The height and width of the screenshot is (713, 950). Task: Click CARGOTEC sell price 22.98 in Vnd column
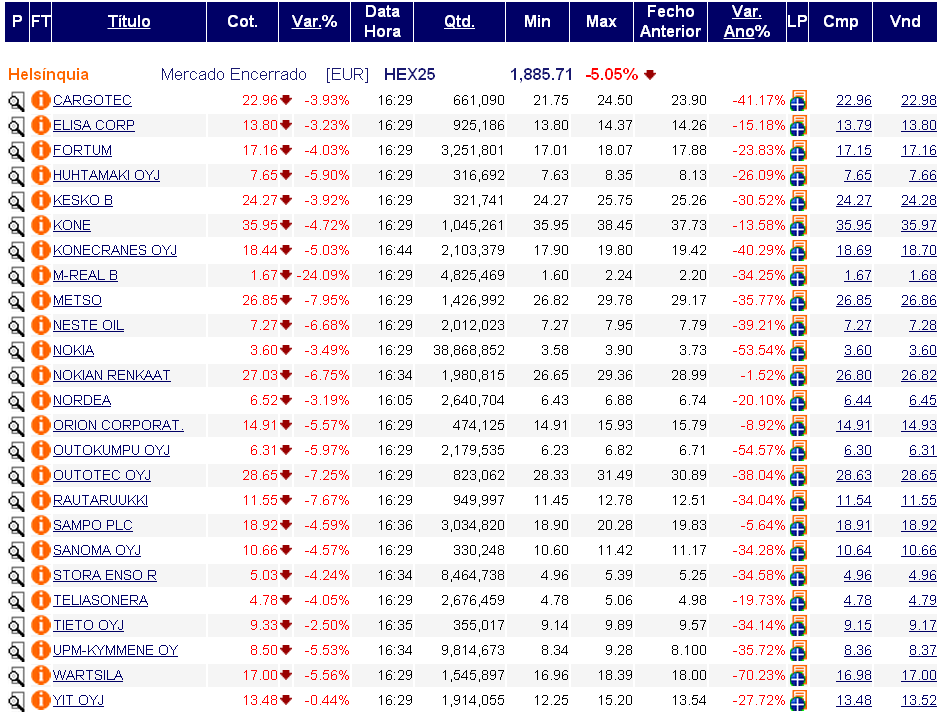click(918, 100)
